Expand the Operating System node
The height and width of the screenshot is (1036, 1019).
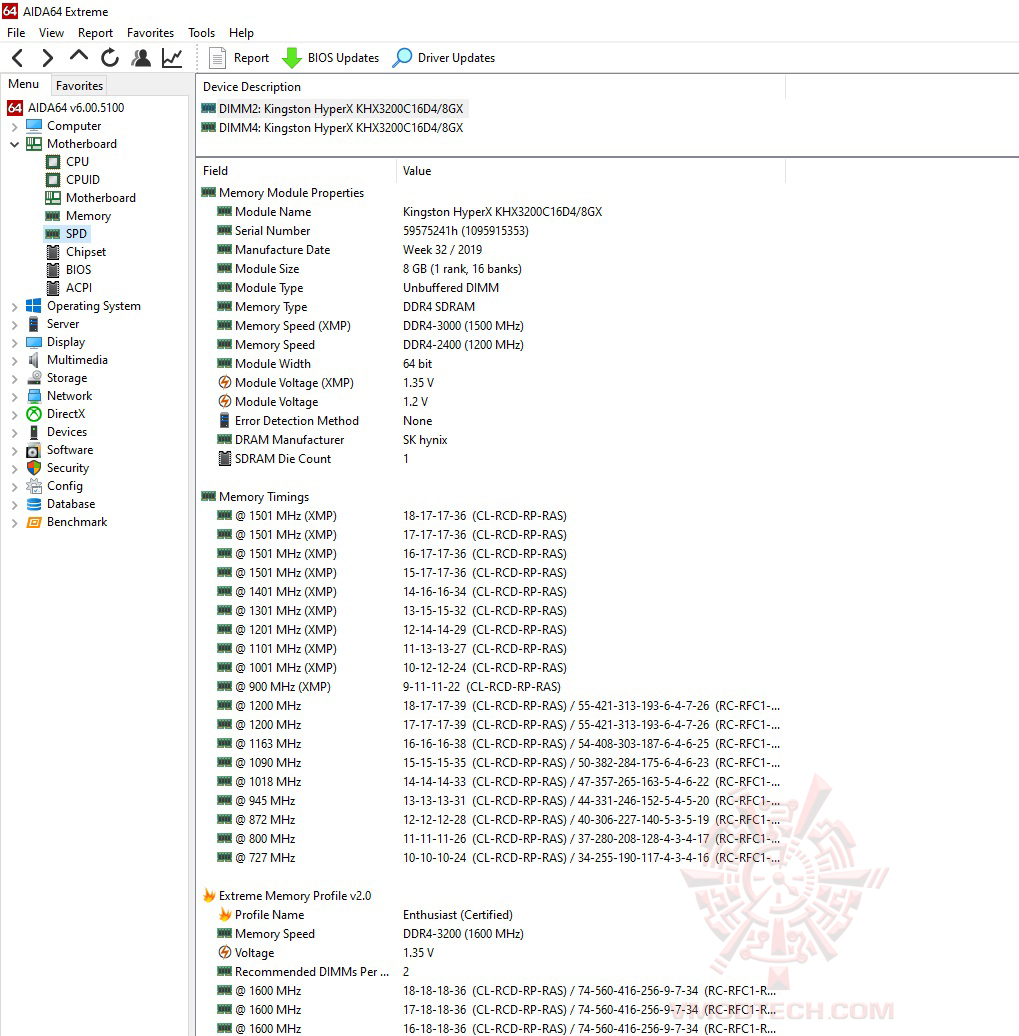click(x=15, y=307)
